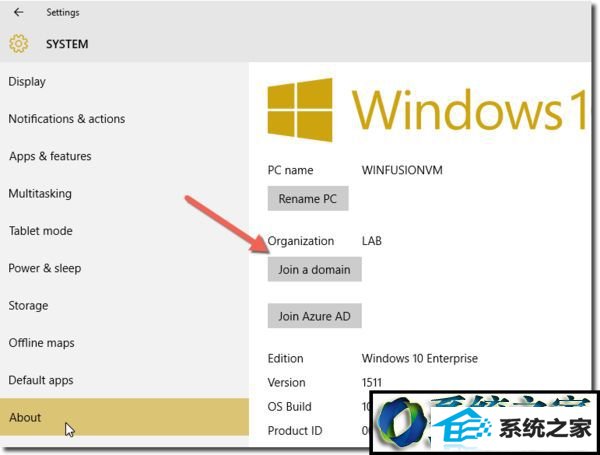Screen dimensions: 600x455
Task: Click the PC name label
Action: coord(290,170)
